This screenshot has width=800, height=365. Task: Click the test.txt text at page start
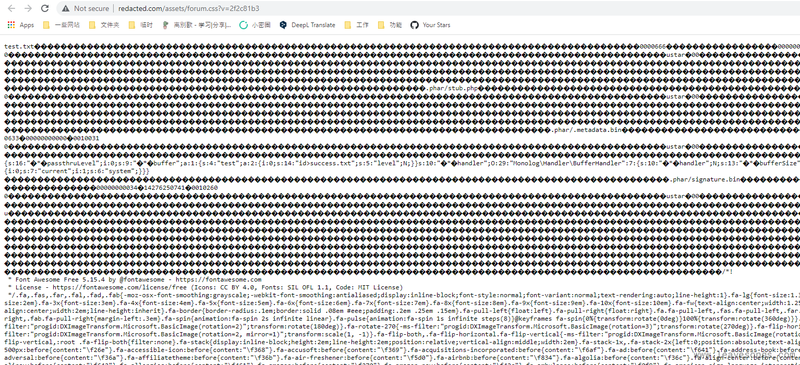coord(19,46)
